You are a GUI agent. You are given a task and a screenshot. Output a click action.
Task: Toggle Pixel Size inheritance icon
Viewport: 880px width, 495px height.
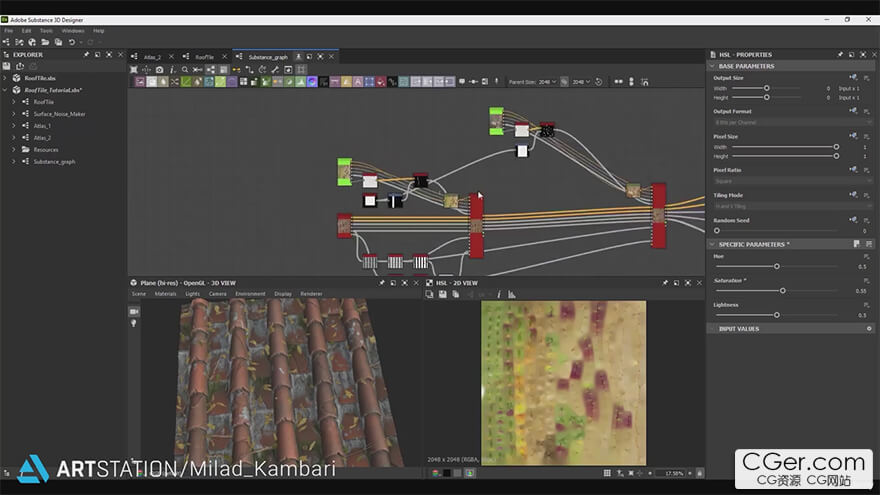(853, 136)
